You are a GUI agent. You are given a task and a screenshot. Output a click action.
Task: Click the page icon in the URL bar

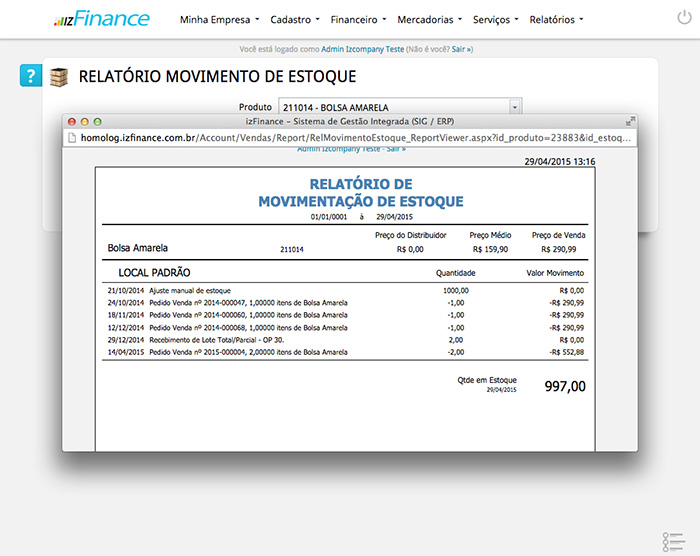pos(73,137)
